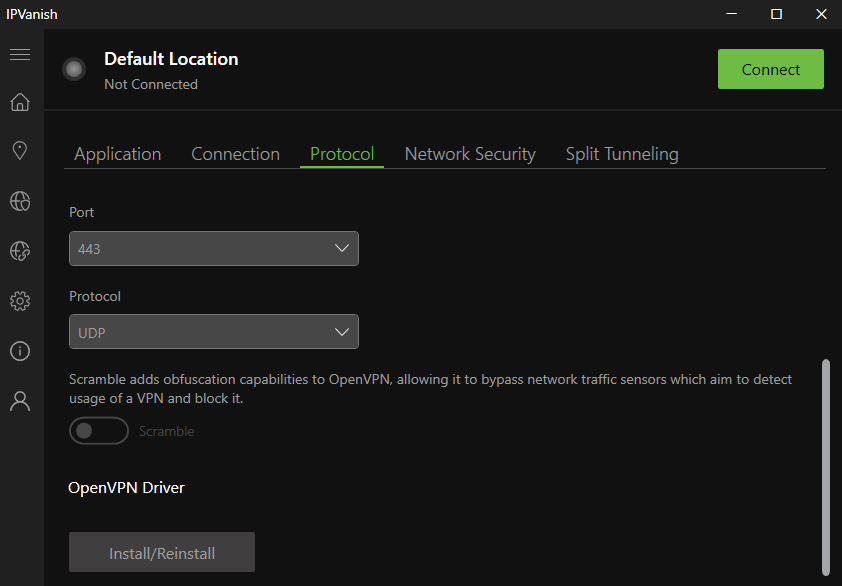Open locations via map pin icon
This screenshot has width=842, height=586.
20,150
